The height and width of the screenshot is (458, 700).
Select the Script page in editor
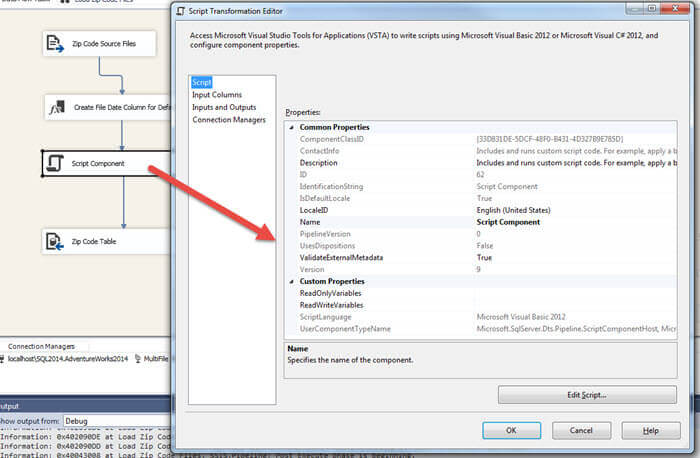201,83
